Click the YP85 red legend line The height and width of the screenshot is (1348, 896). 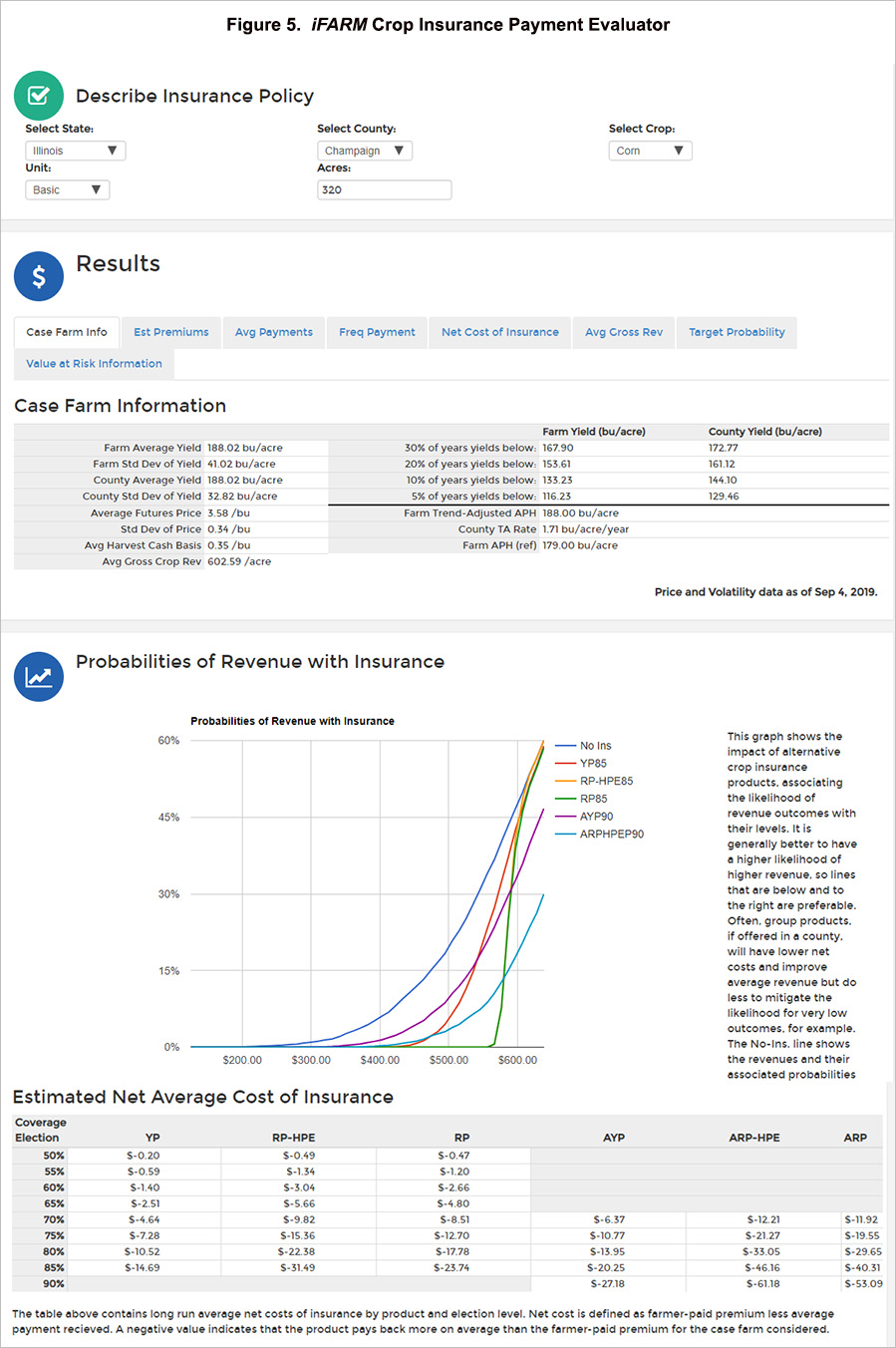tap(565, 764)
